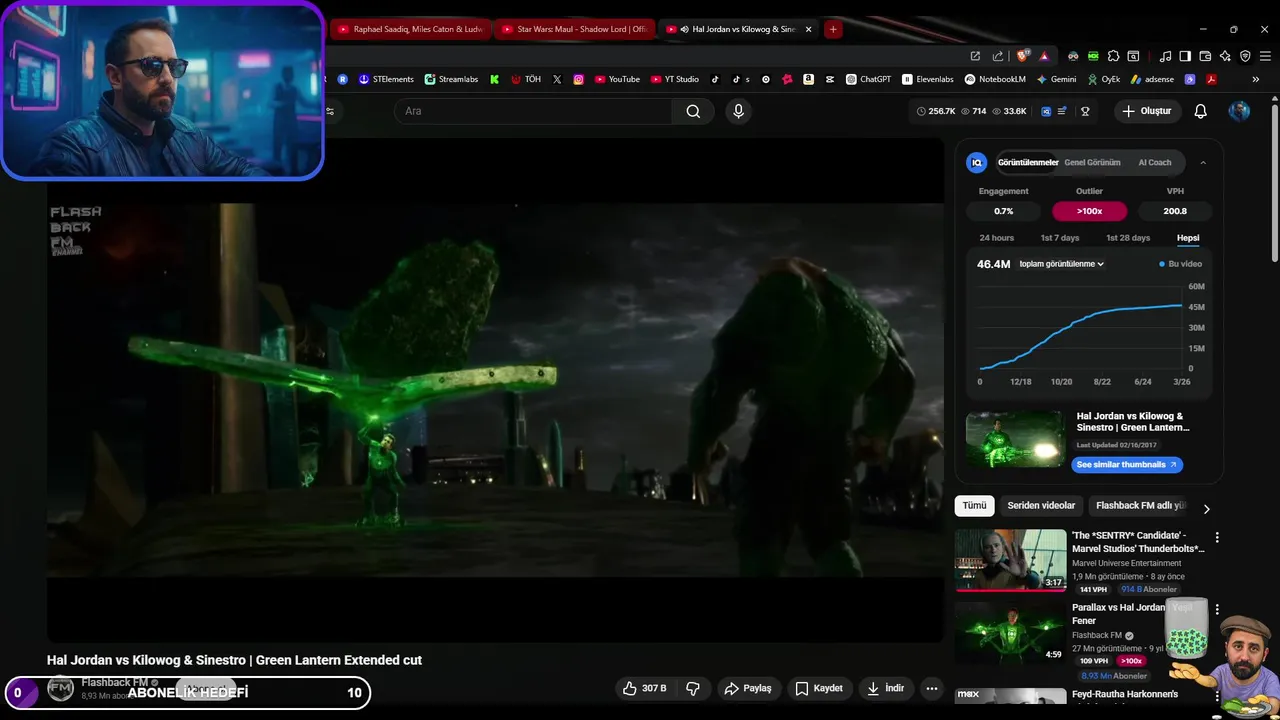Switch to Star Wars: Maul browser tab
1280x720 pixels.
point(574,29)
